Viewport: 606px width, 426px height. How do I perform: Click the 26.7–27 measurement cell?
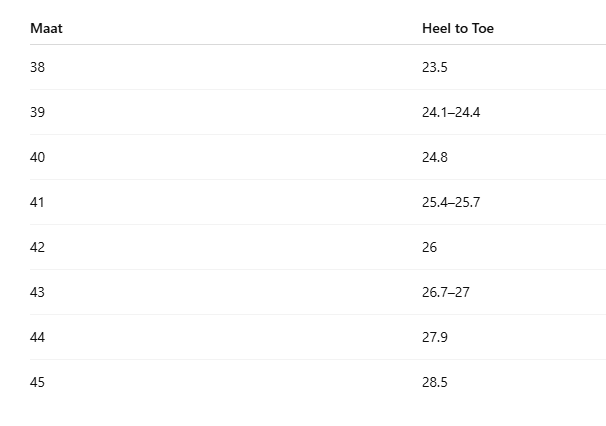point(446,292)
